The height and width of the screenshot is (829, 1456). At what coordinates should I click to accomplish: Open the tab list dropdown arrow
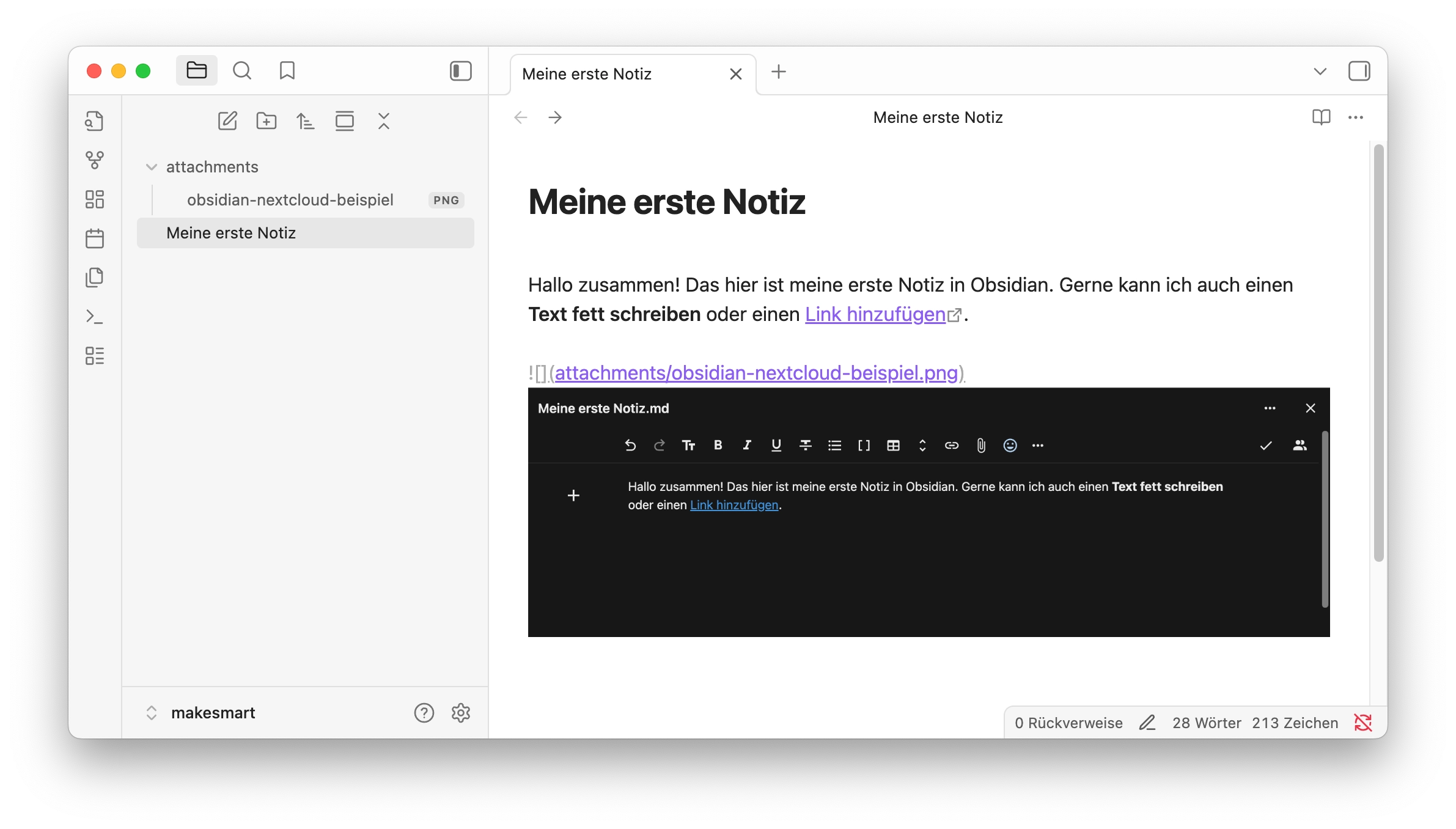pos(1320,72)
